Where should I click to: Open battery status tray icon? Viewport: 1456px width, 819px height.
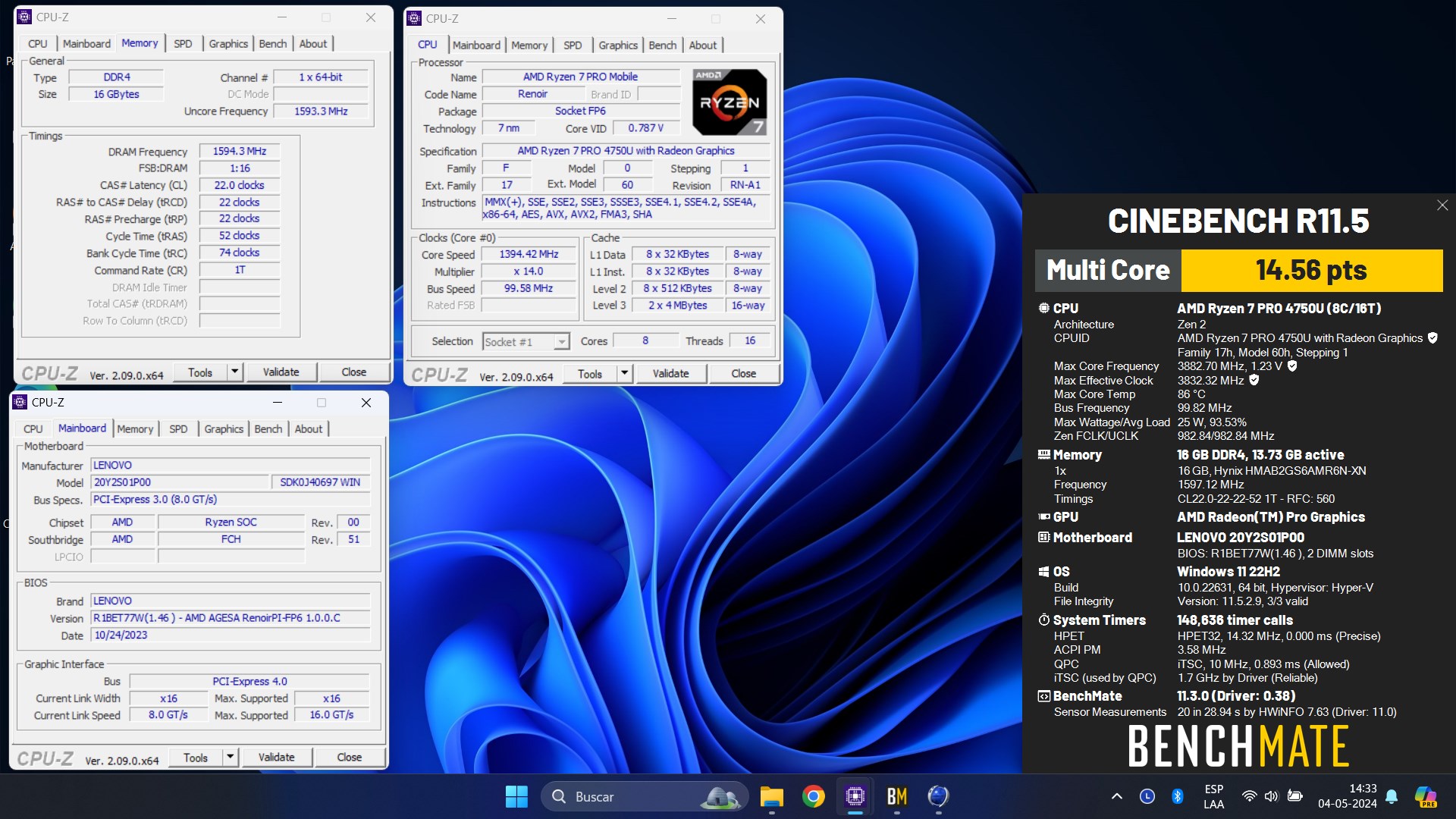(x=1295, y=796)
